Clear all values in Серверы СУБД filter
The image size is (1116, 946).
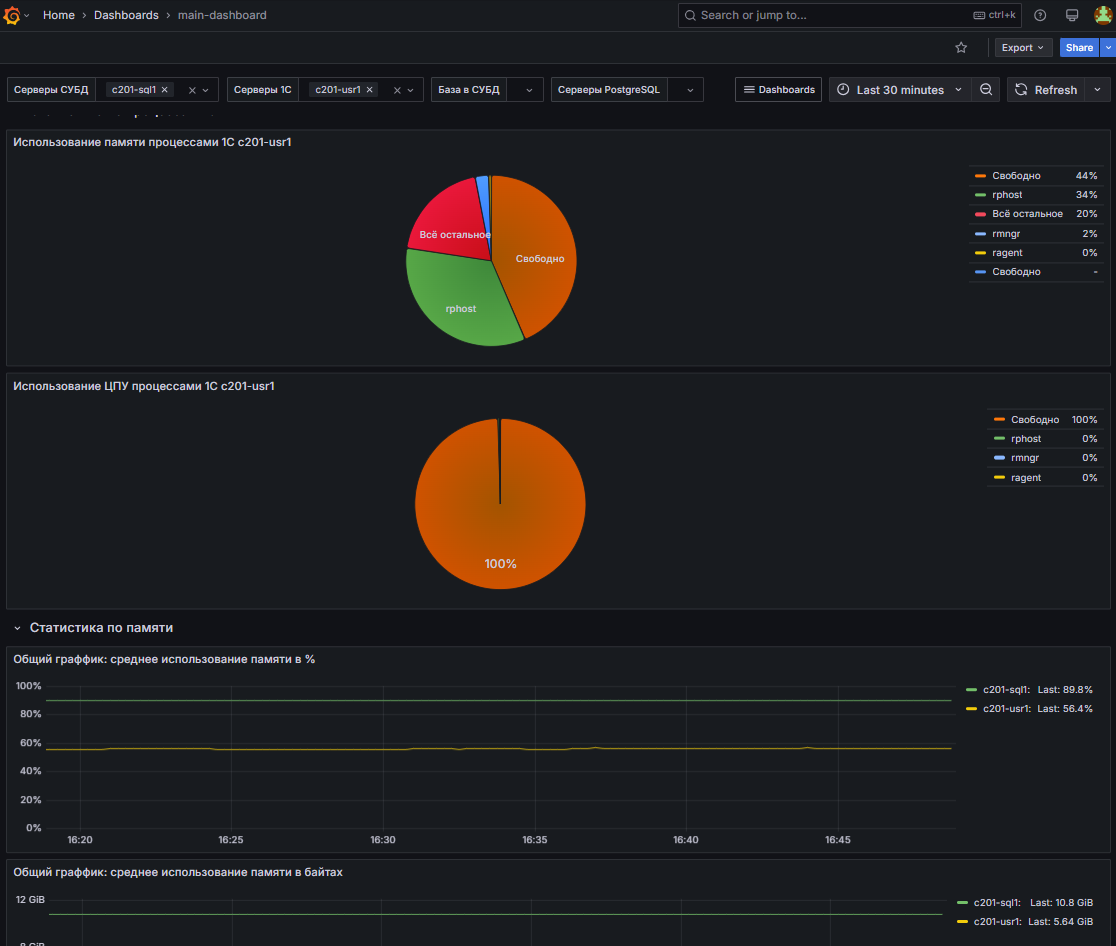[x=192, y=90]
